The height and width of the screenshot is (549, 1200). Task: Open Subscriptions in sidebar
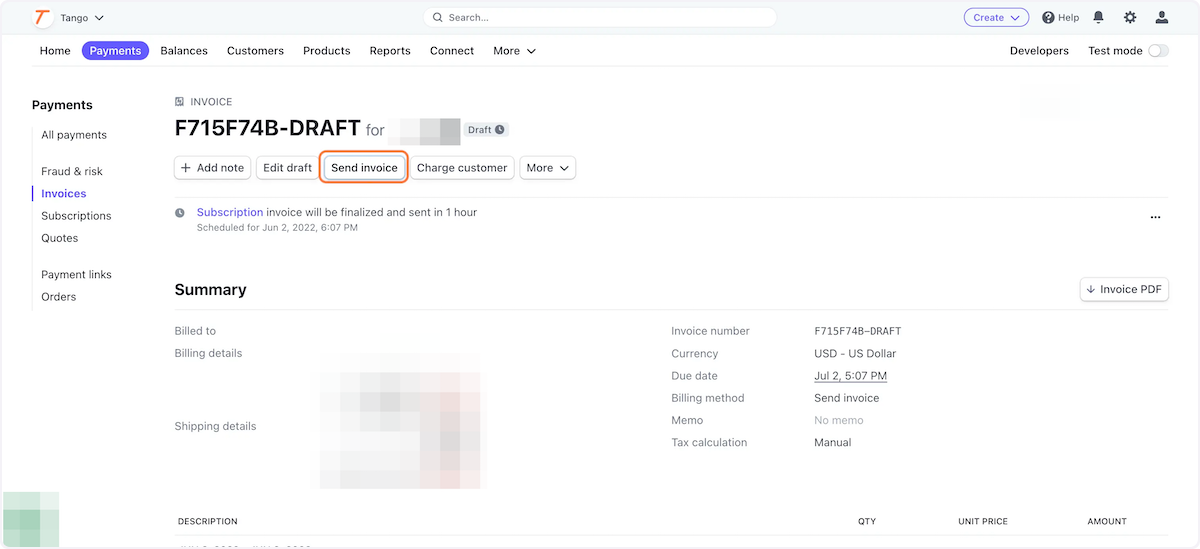76,216
